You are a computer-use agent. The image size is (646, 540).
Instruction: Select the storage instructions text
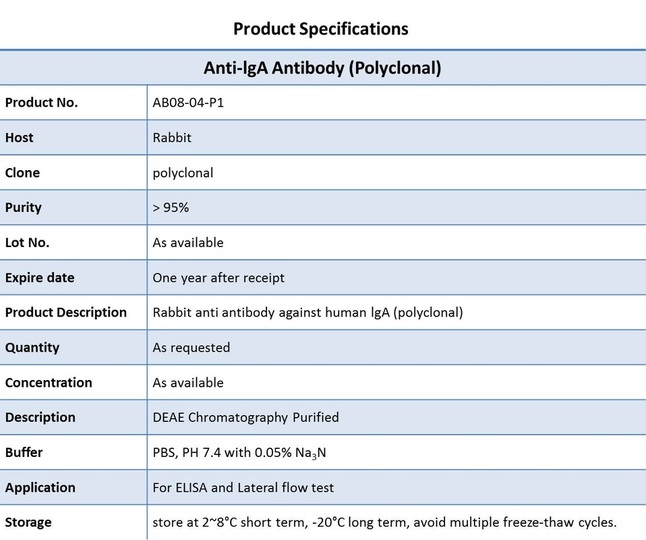point(384,523)
